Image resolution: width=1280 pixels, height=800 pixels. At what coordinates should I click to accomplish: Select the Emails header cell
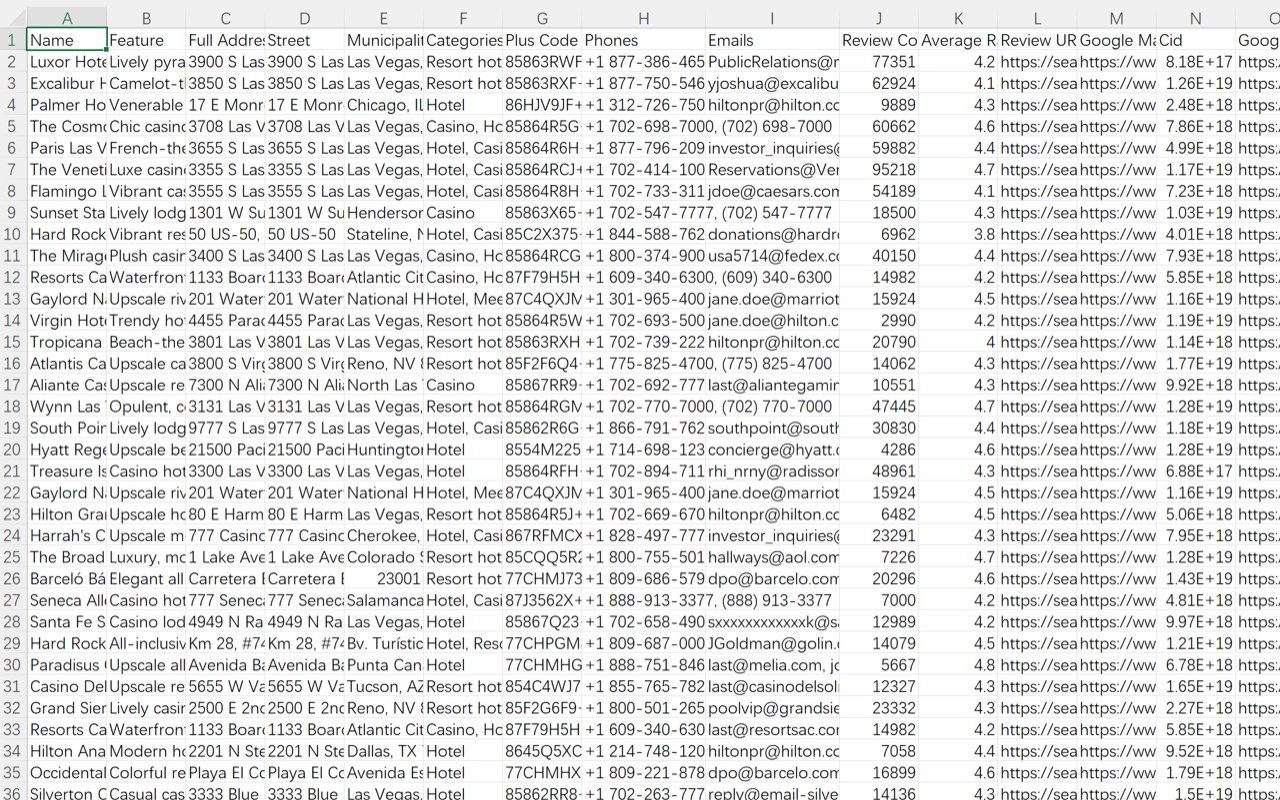coord(772,40)
